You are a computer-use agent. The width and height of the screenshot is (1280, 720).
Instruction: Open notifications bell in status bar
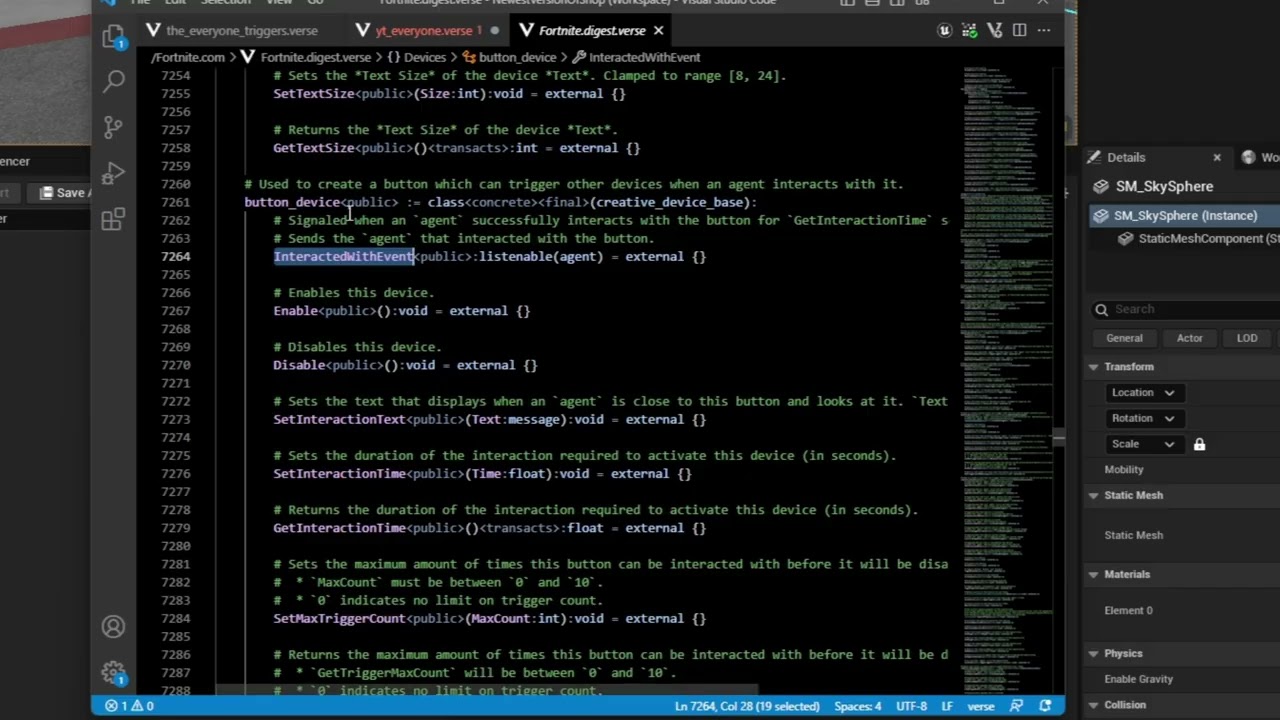pos(1046,706)
